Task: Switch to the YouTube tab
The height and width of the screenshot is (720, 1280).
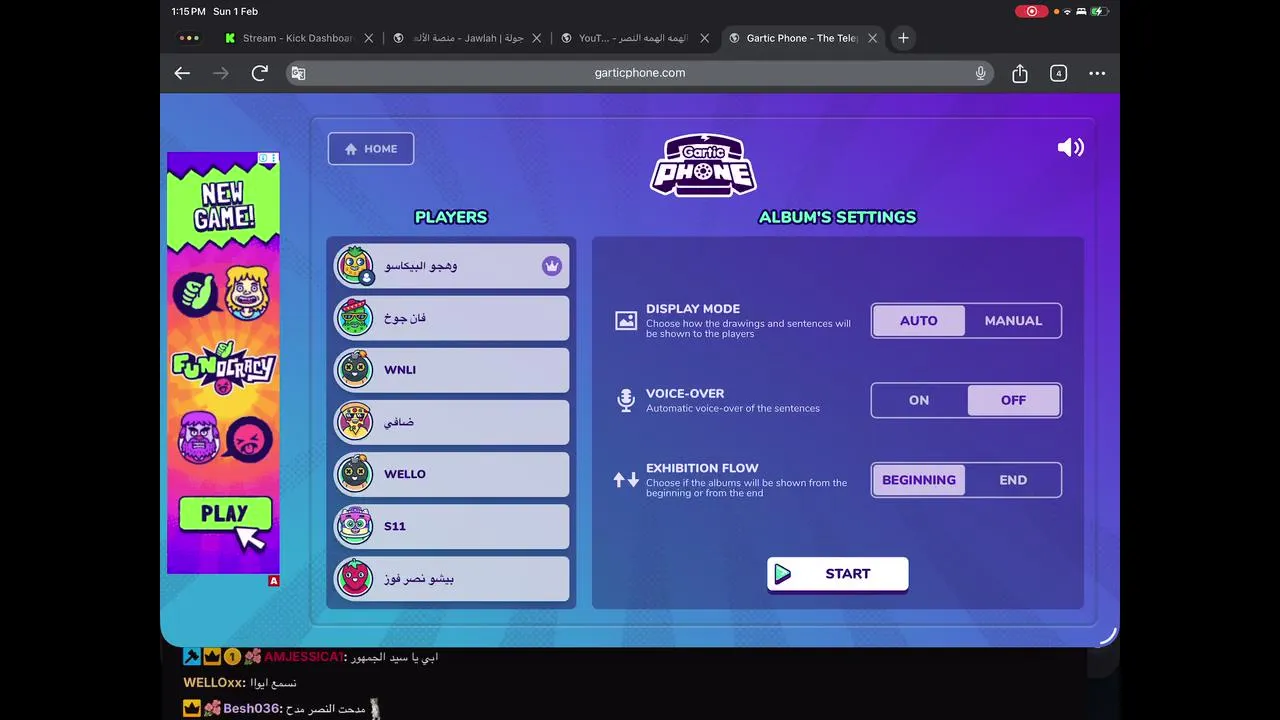Action: (634, 38)
